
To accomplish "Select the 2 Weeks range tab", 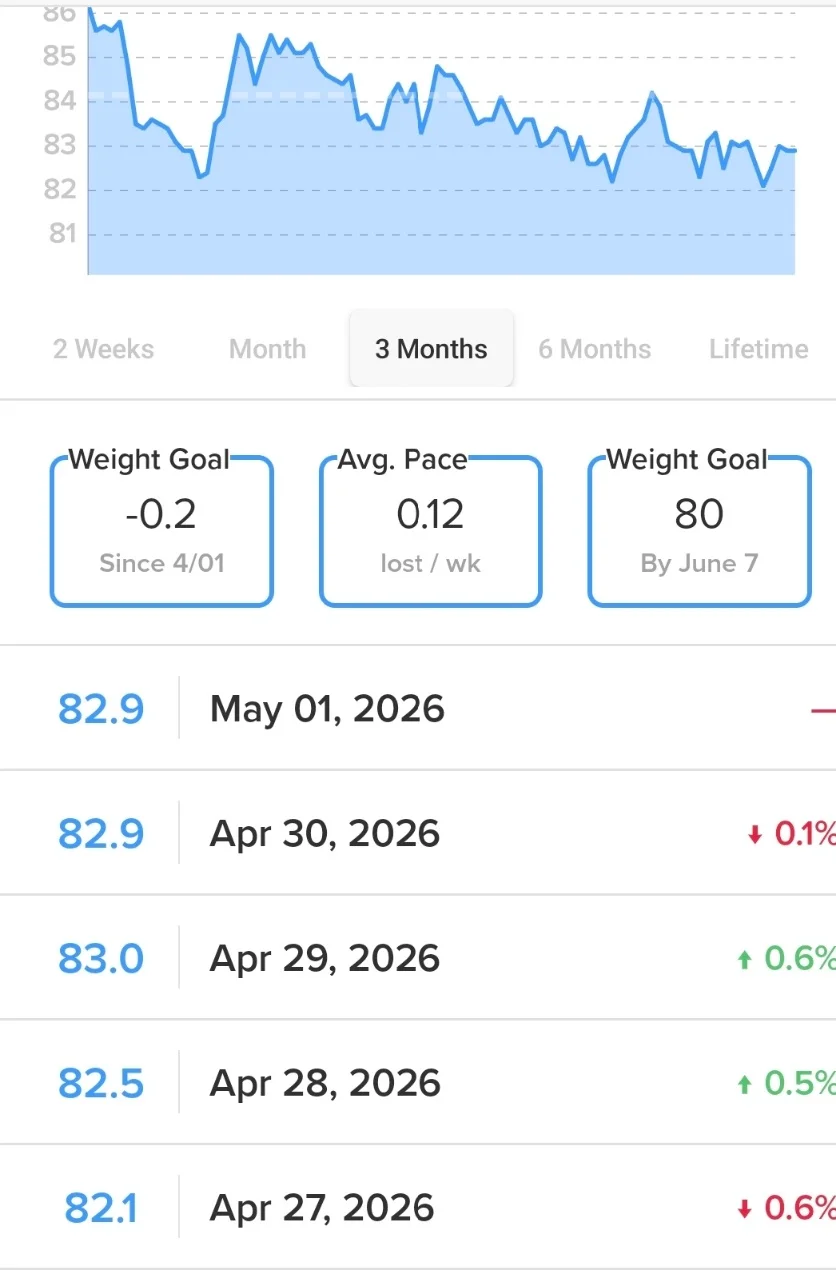I will (104, 349).
